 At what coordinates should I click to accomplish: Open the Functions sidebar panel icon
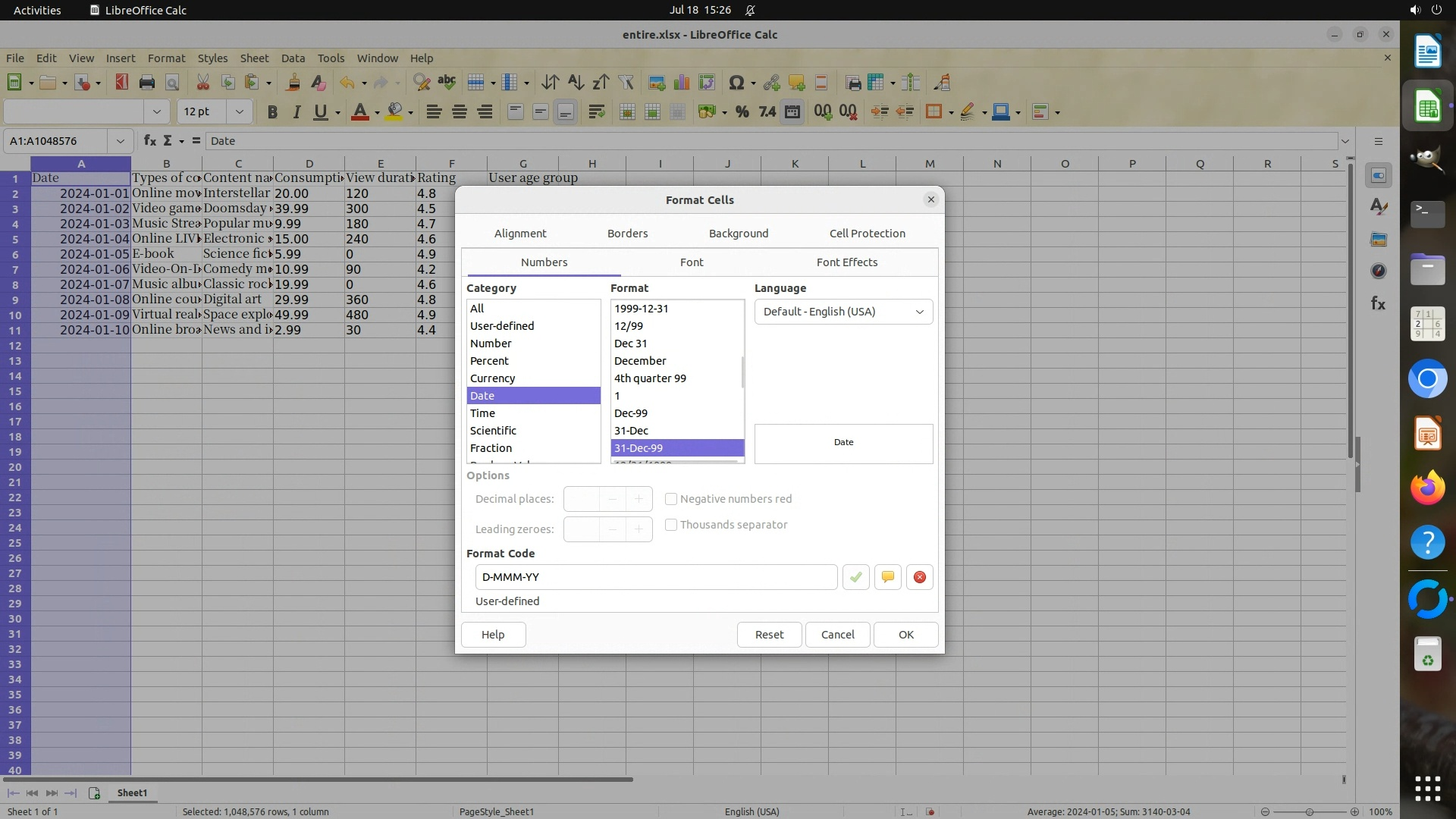click(x=1378, y=304)
